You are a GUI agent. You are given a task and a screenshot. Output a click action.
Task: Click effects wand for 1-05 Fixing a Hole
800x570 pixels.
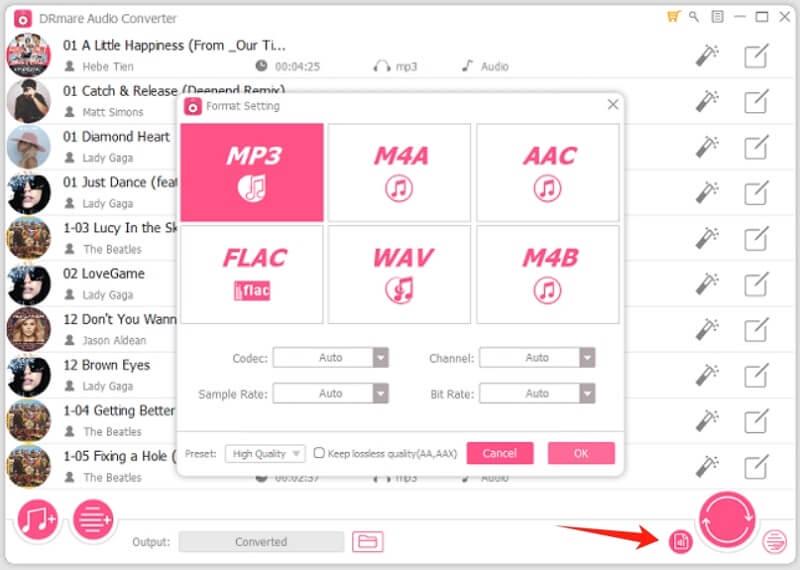(707, 466)
